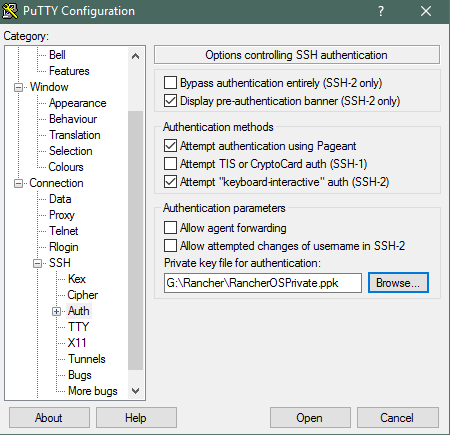Click the category list scrollbar thumb

tap(135, 240)
